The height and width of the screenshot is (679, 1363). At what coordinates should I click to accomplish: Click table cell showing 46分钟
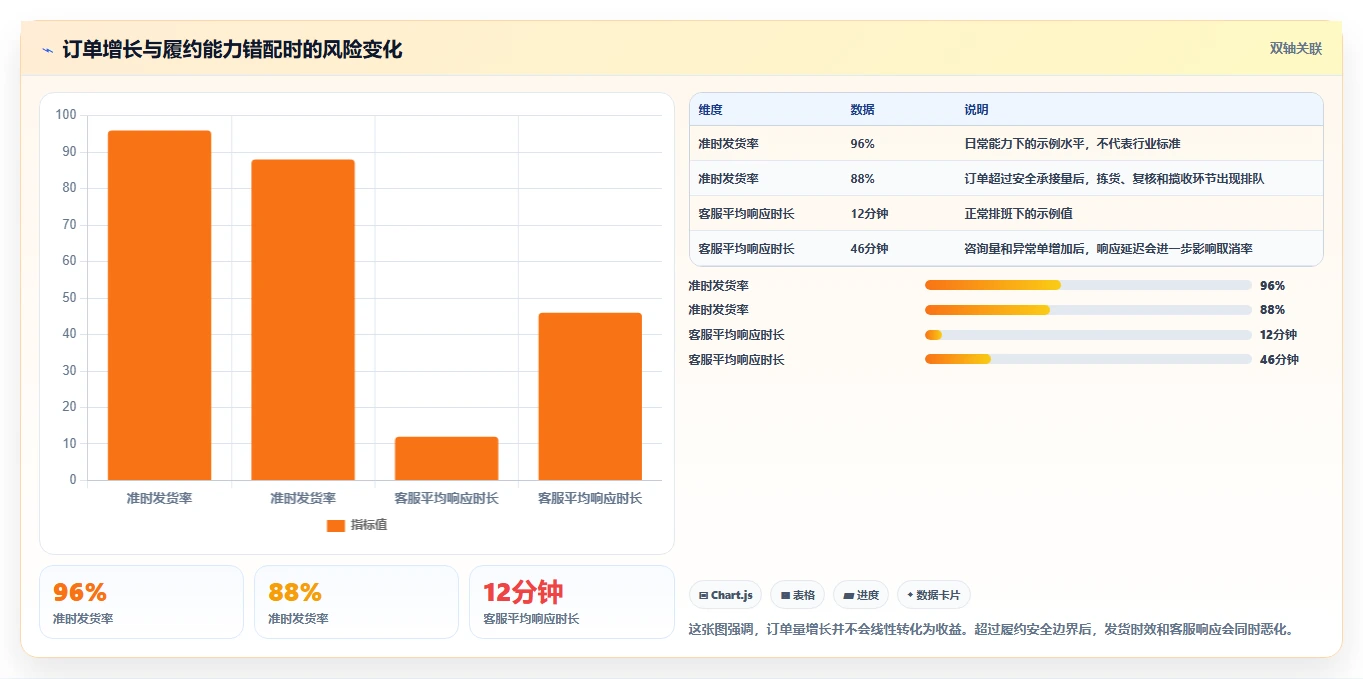[869, 249]
